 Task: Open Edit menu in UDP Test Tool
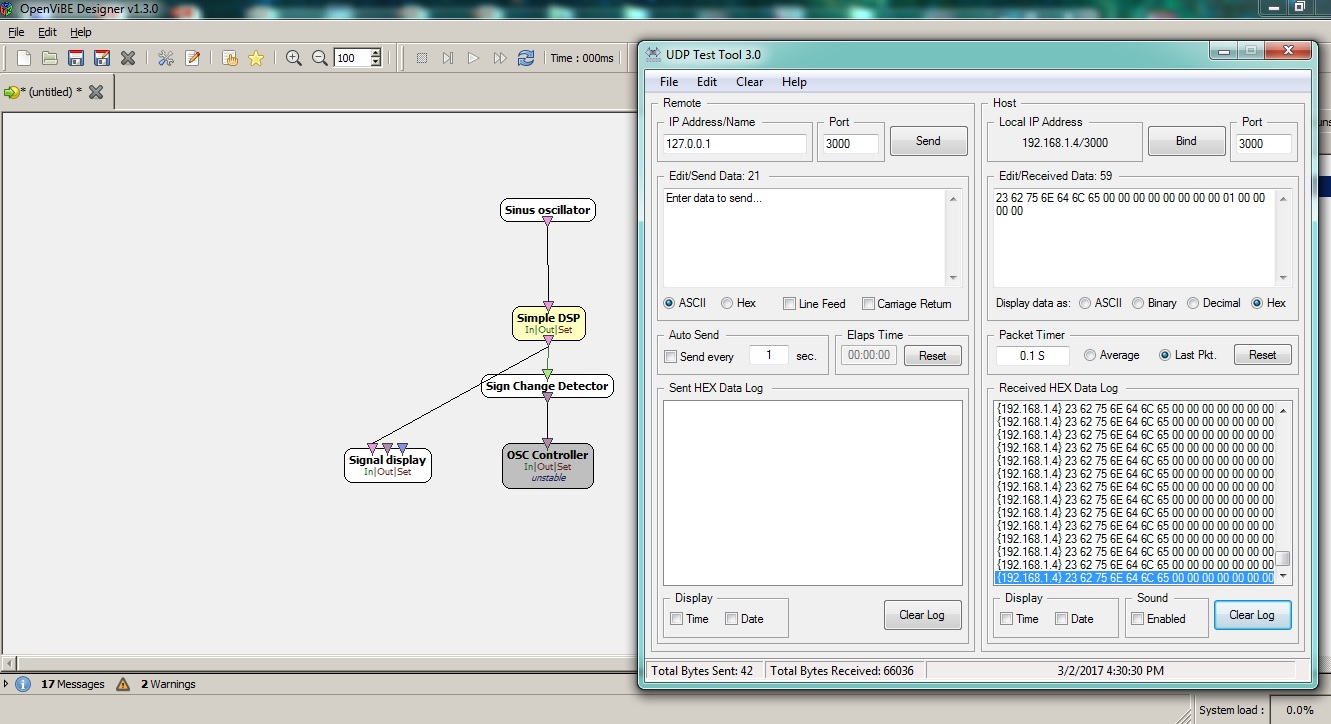707,82
